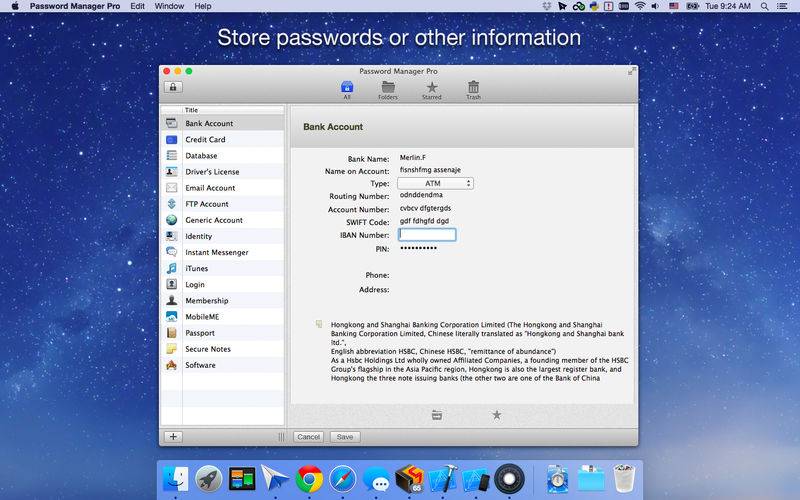
Task: Select the Database icon in sidebar
Action: tap(171, 156)
